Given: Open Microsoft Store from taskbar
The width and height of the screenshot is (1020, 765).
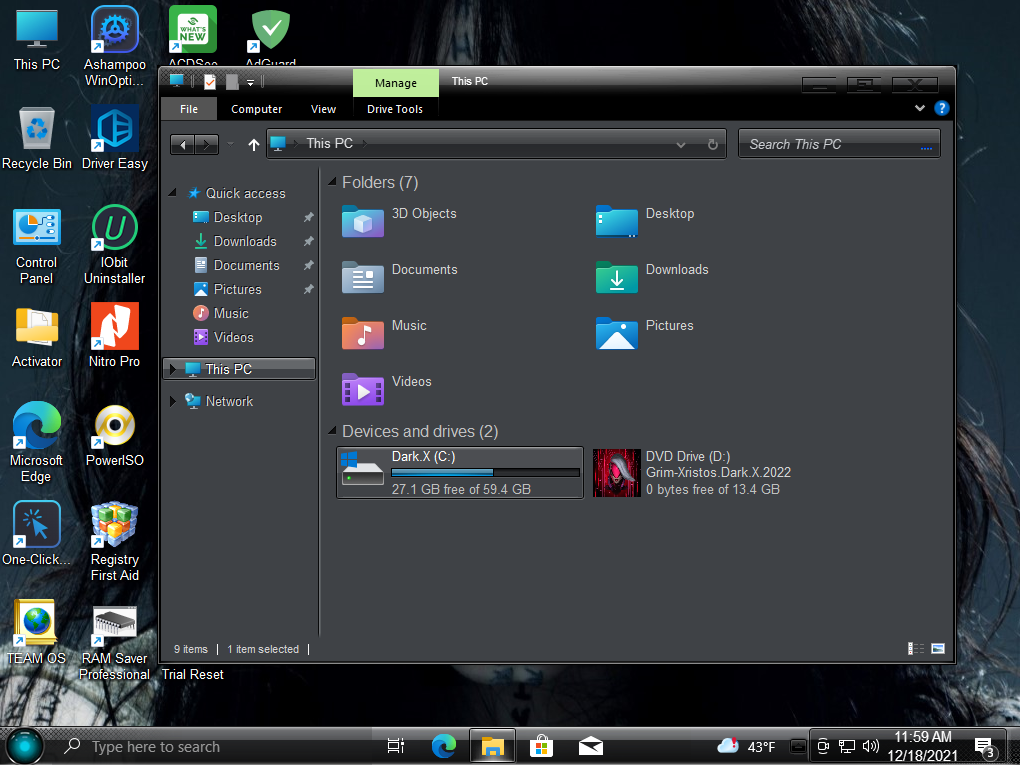Looking at the screenshot, I should 541,746.
